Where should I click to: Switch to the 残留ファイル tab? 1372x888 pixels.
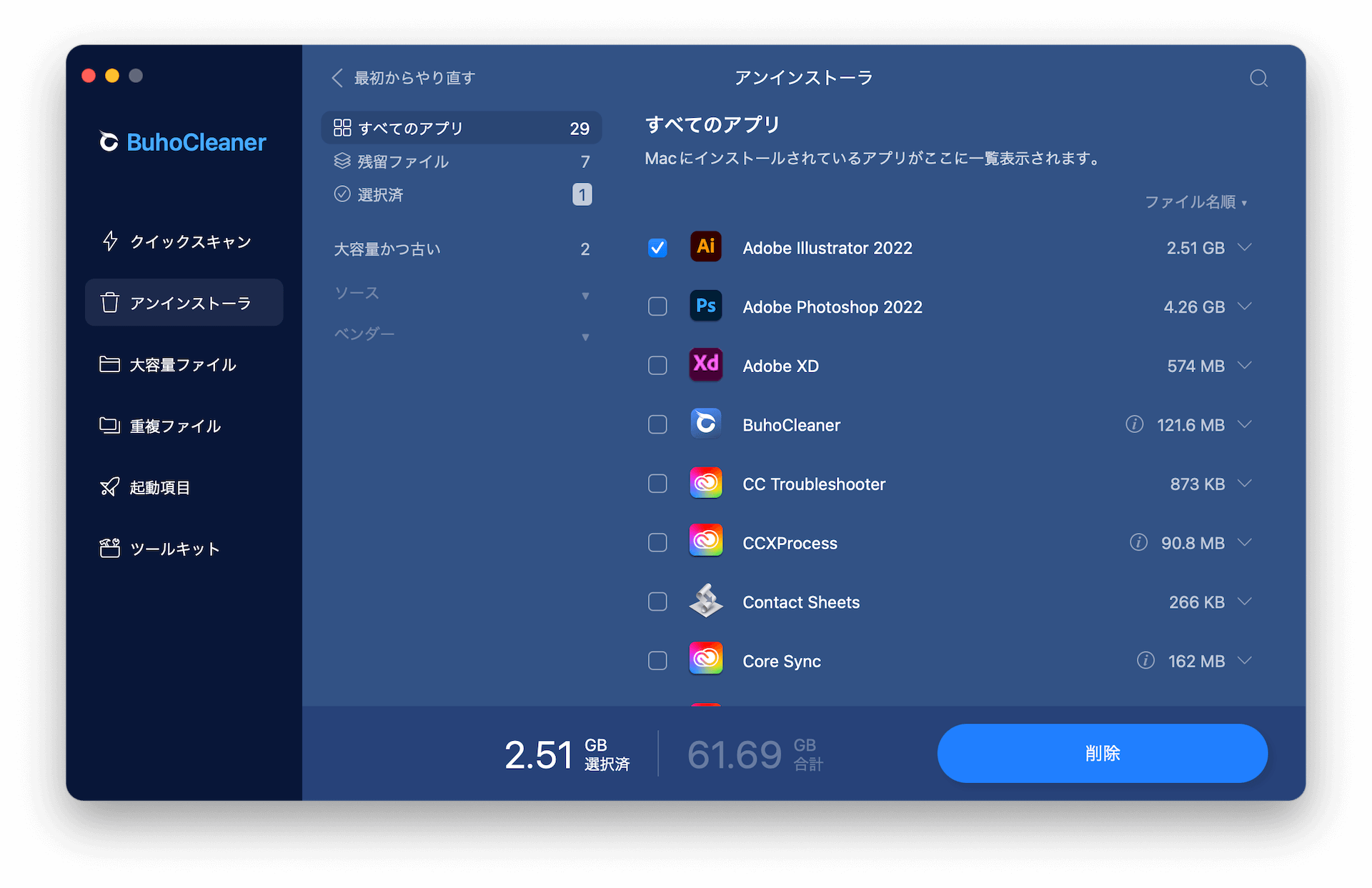click(x=402, y=161)
